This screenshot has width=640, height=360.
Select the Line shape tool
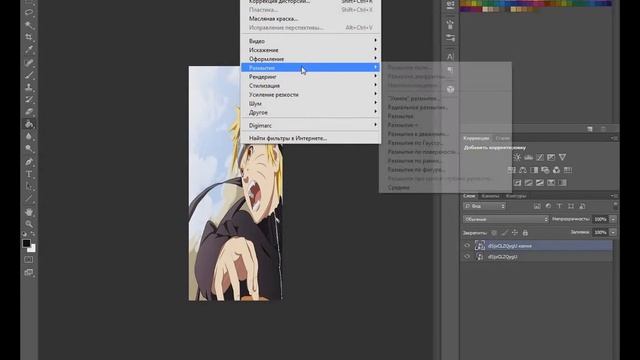29,199
